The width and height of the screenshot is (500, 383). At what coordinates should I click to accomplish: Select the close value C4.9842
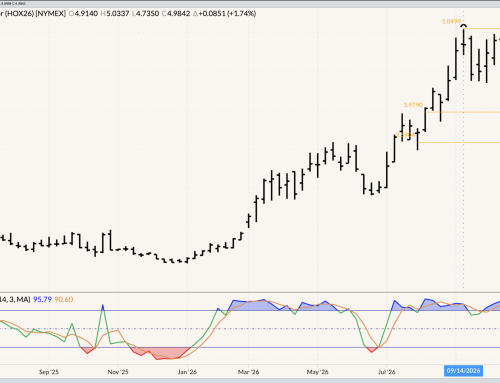tap(176, 14)
